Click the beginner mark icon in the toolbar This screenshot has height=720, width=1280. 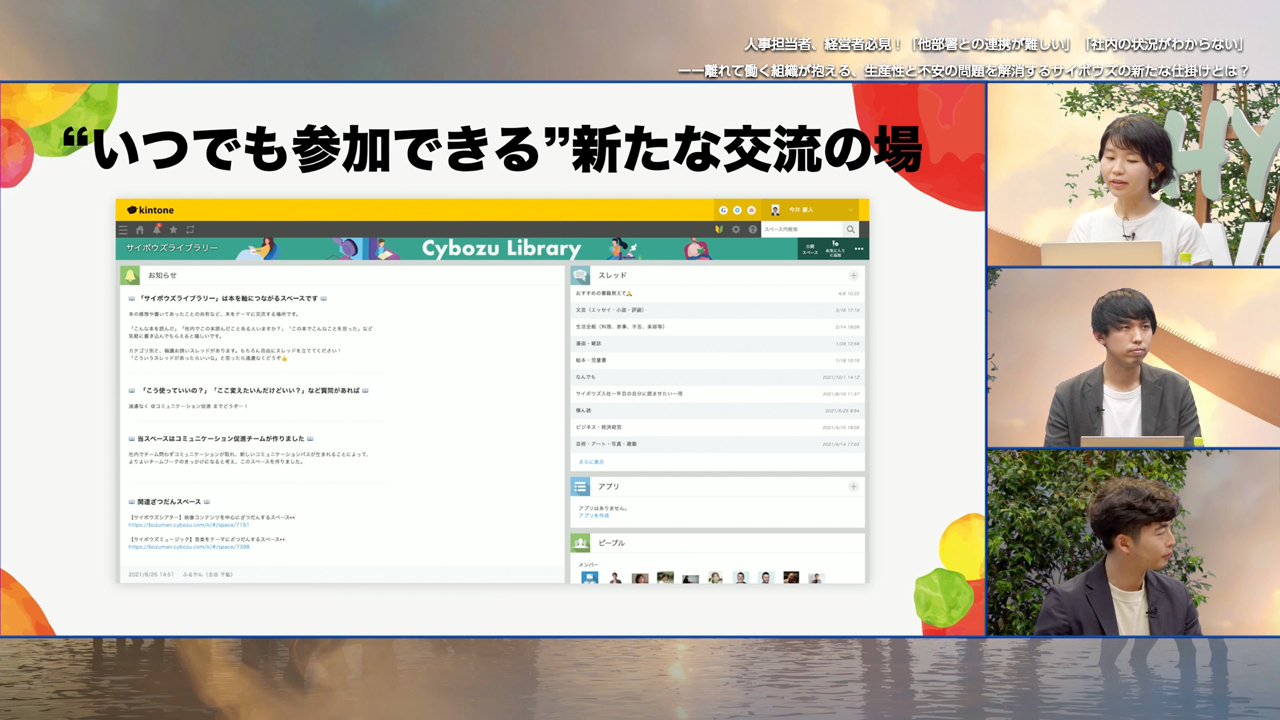719,230
